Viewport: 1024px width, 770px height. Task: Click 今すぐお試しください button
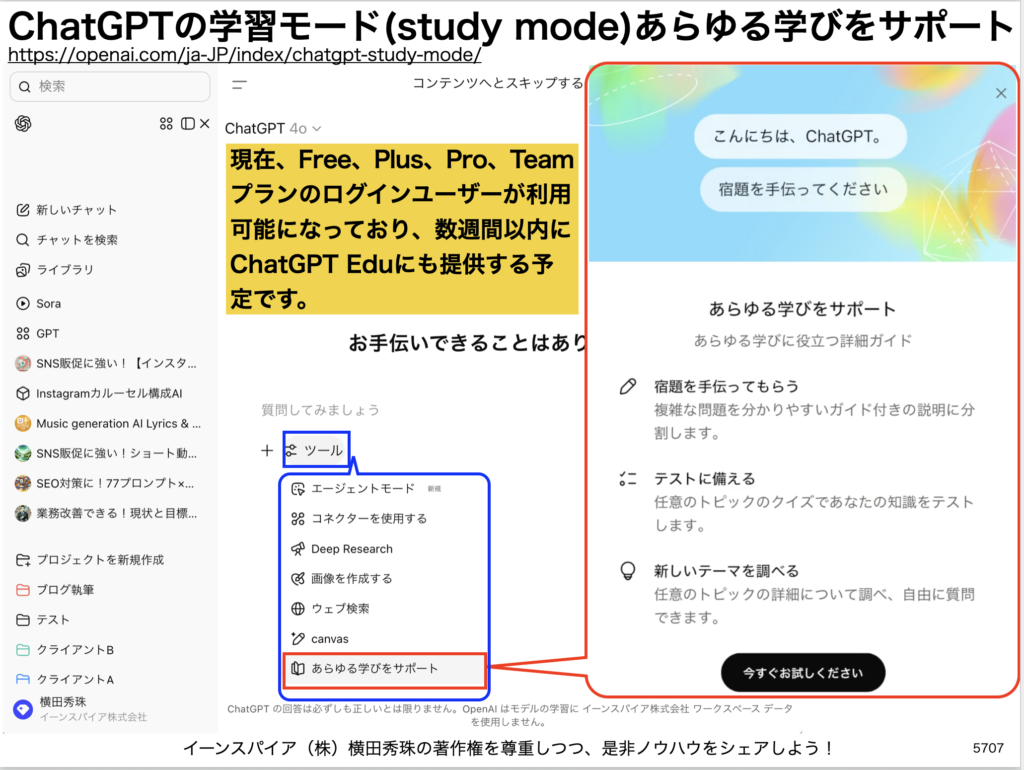803,672
